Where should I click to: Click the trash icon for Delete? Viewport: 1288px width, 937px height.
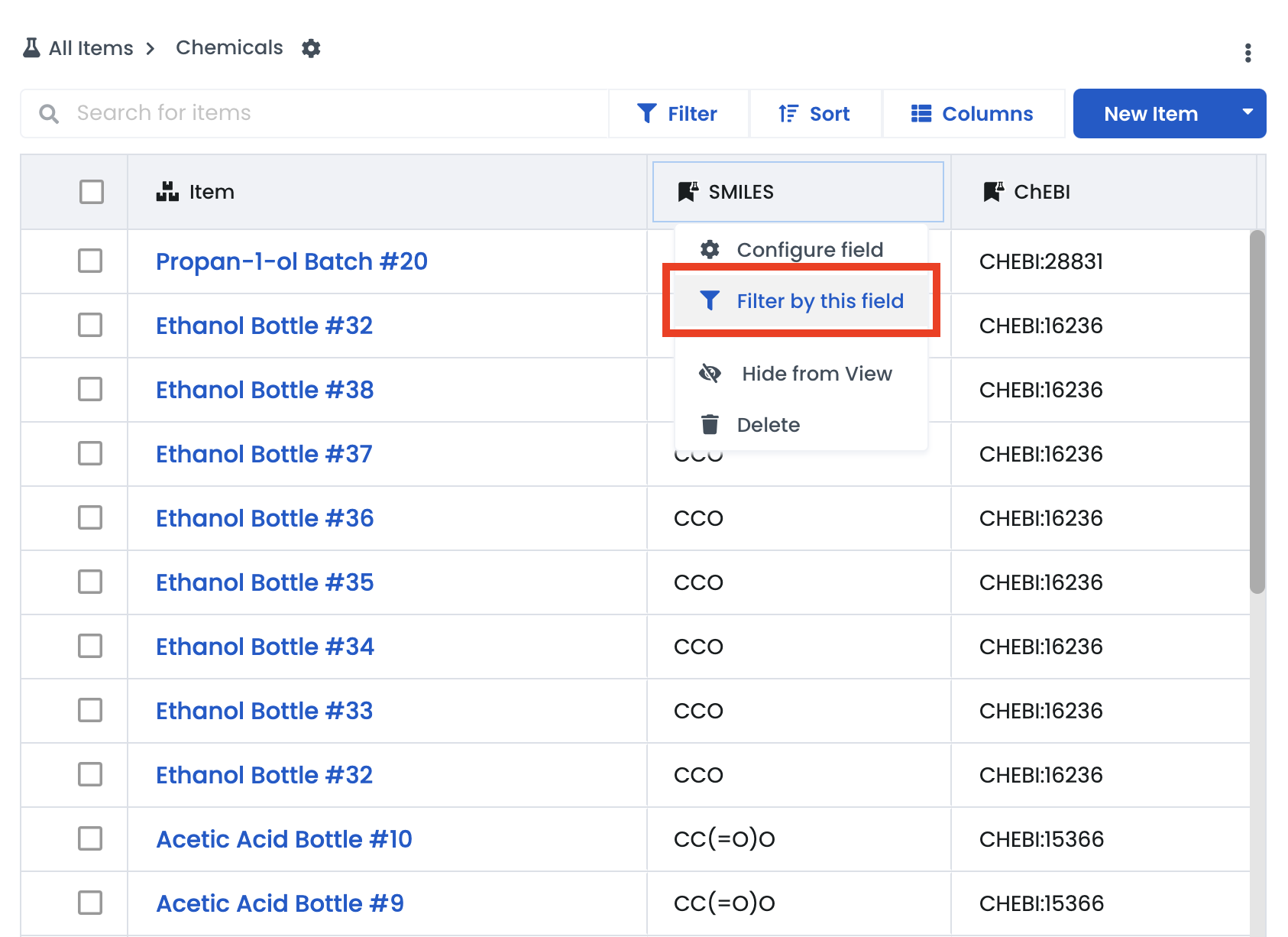(x=710, y=424)
